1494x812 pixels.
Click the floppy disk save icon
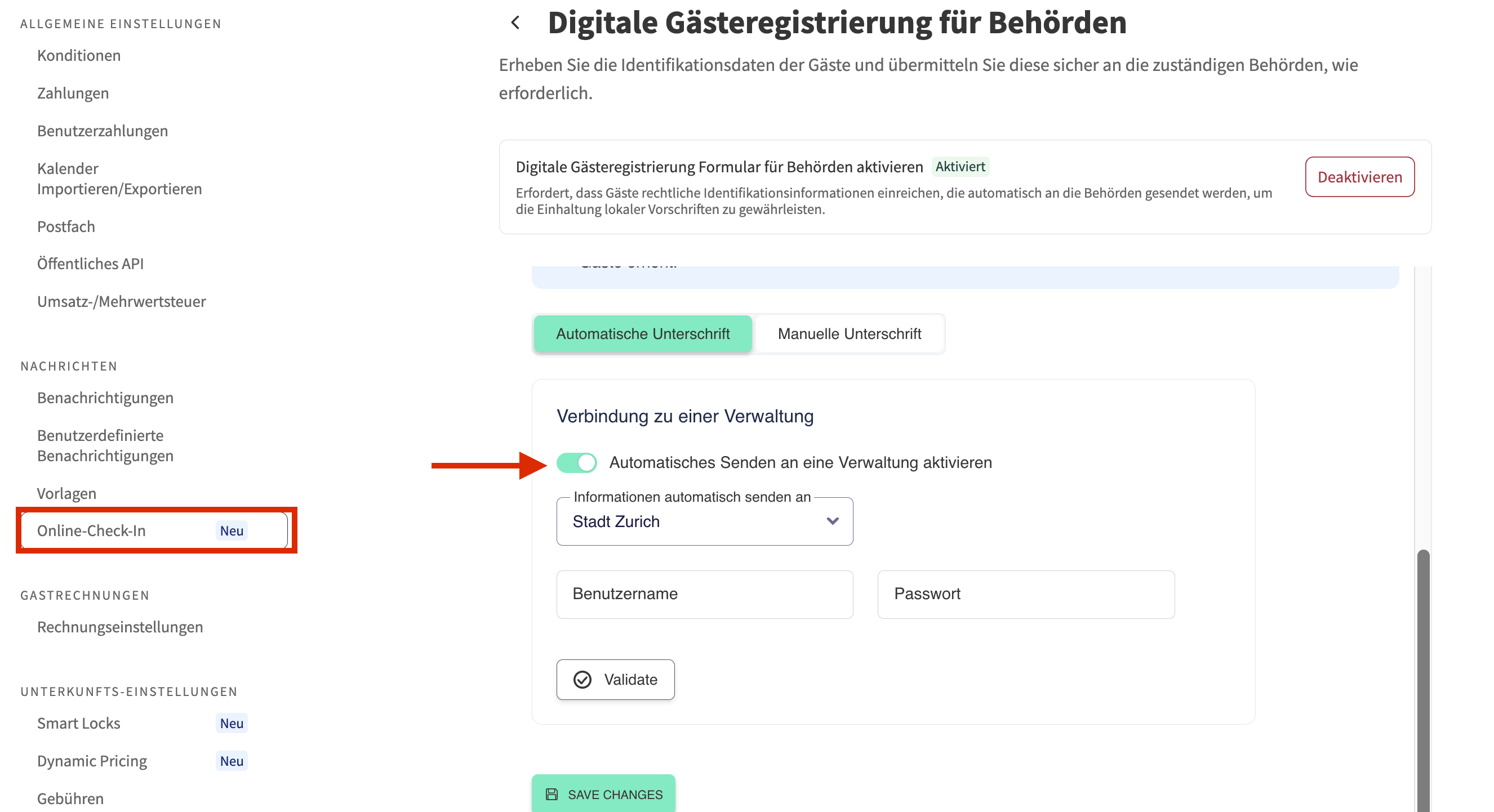(x=552, y=794)
